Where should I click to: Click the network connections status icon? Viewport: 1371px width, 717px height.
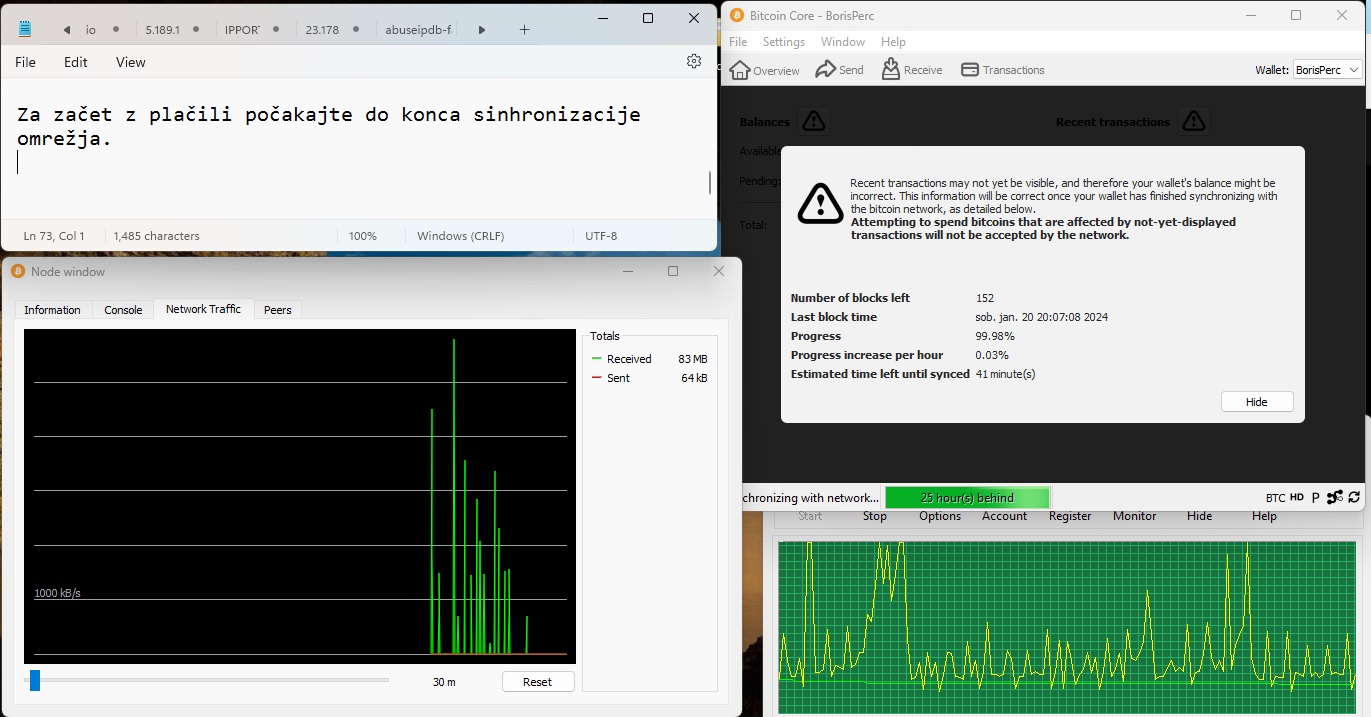pos(1335,497)
